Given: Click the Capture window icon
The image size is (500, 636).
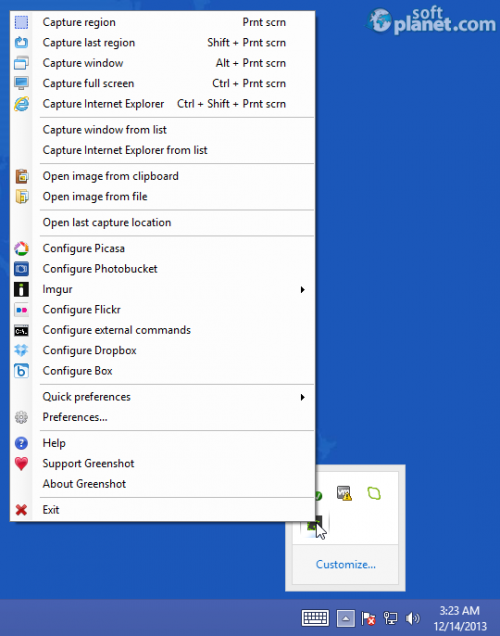Looking at the screenshot, I should (x=21, y=63).
